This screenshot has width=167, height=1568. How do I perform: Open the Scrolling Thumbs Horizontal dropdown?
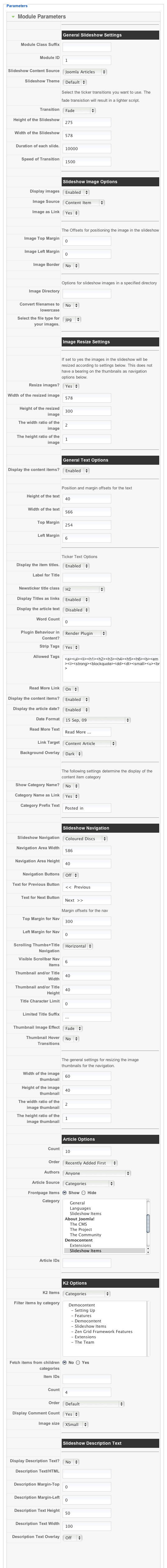[x=78, y=946]
